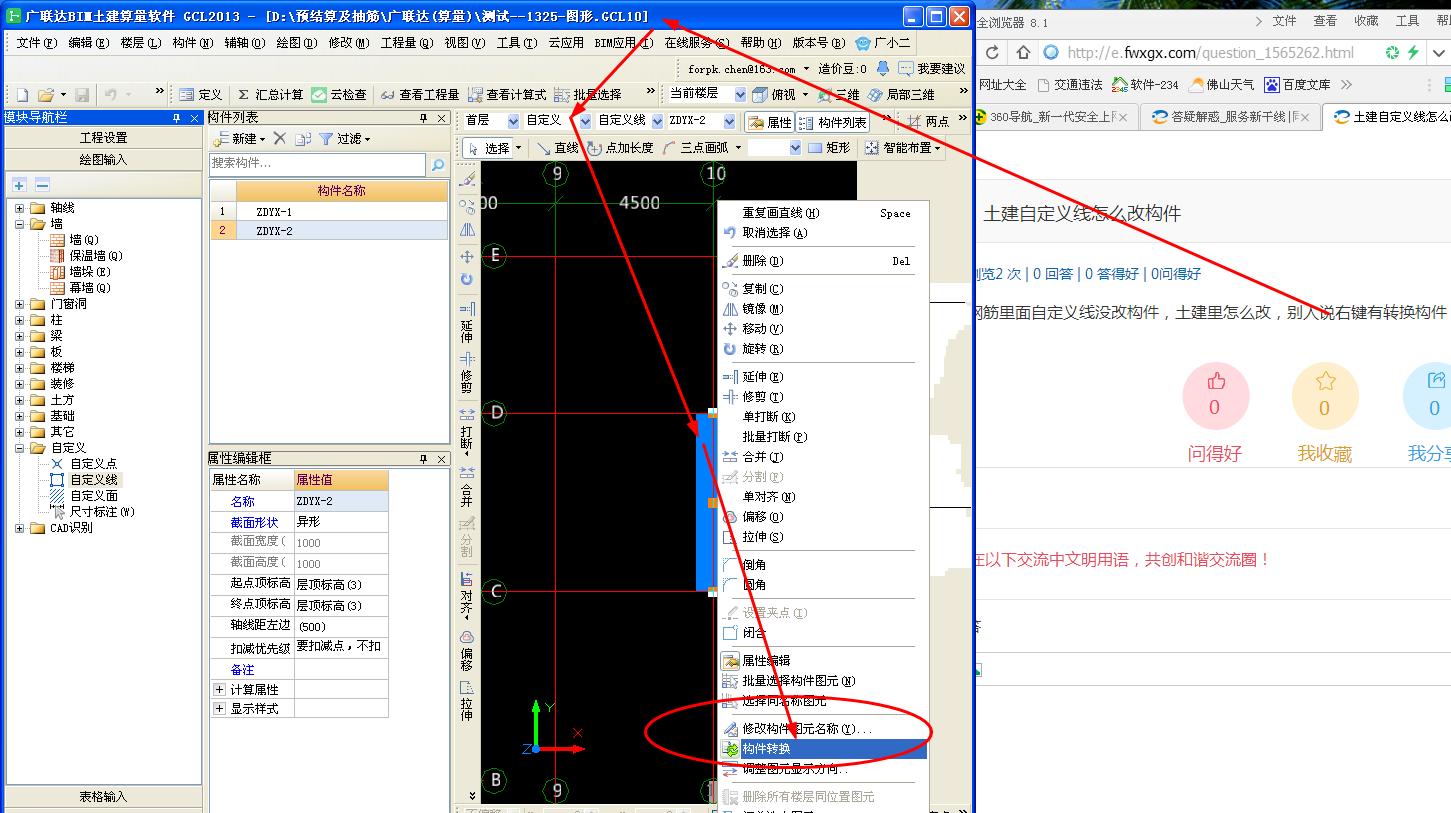Select 保温墙(Q) in the tree

(95, 256)
